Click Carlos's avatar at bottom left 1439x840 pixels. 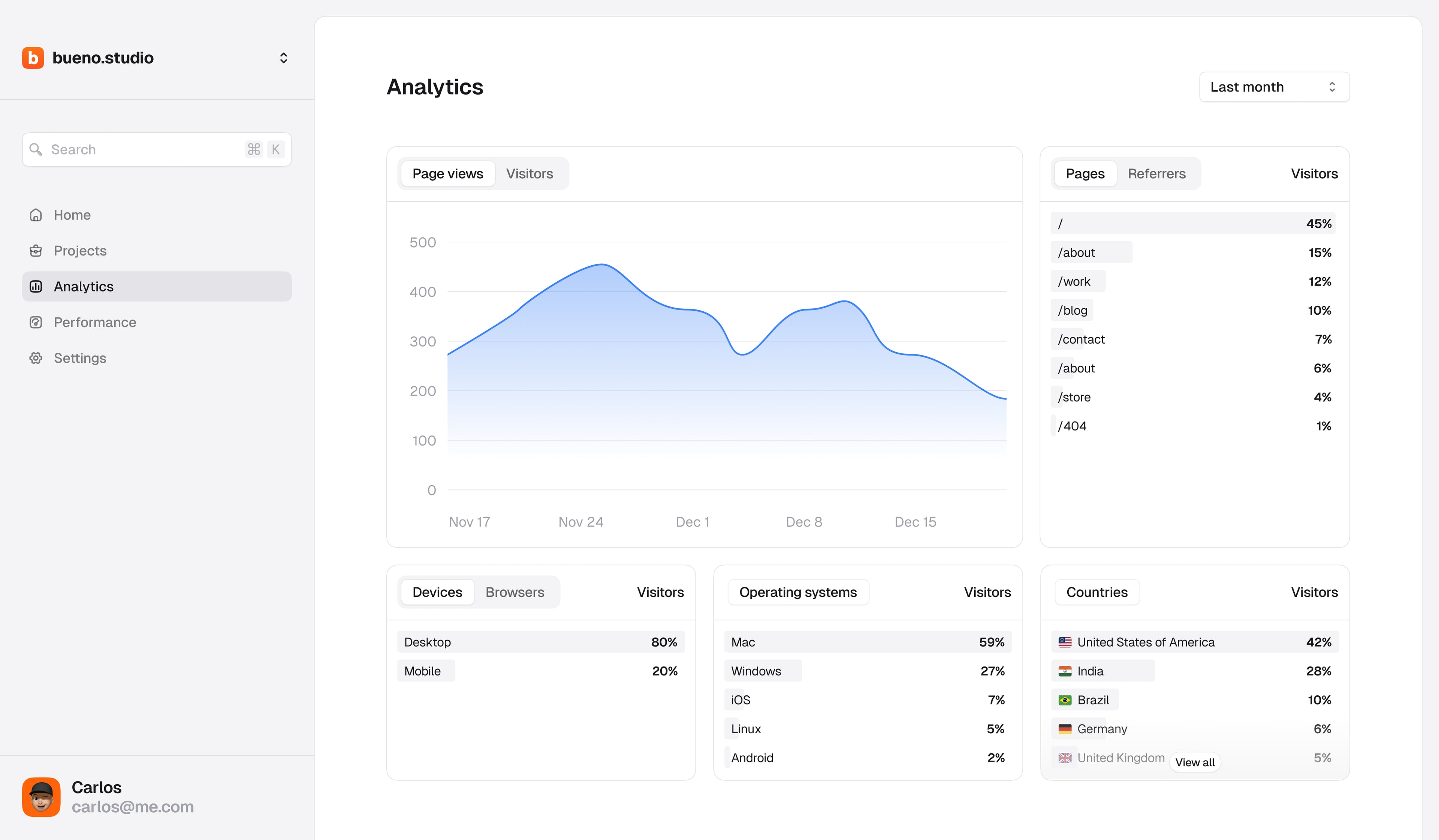(41, 797)
